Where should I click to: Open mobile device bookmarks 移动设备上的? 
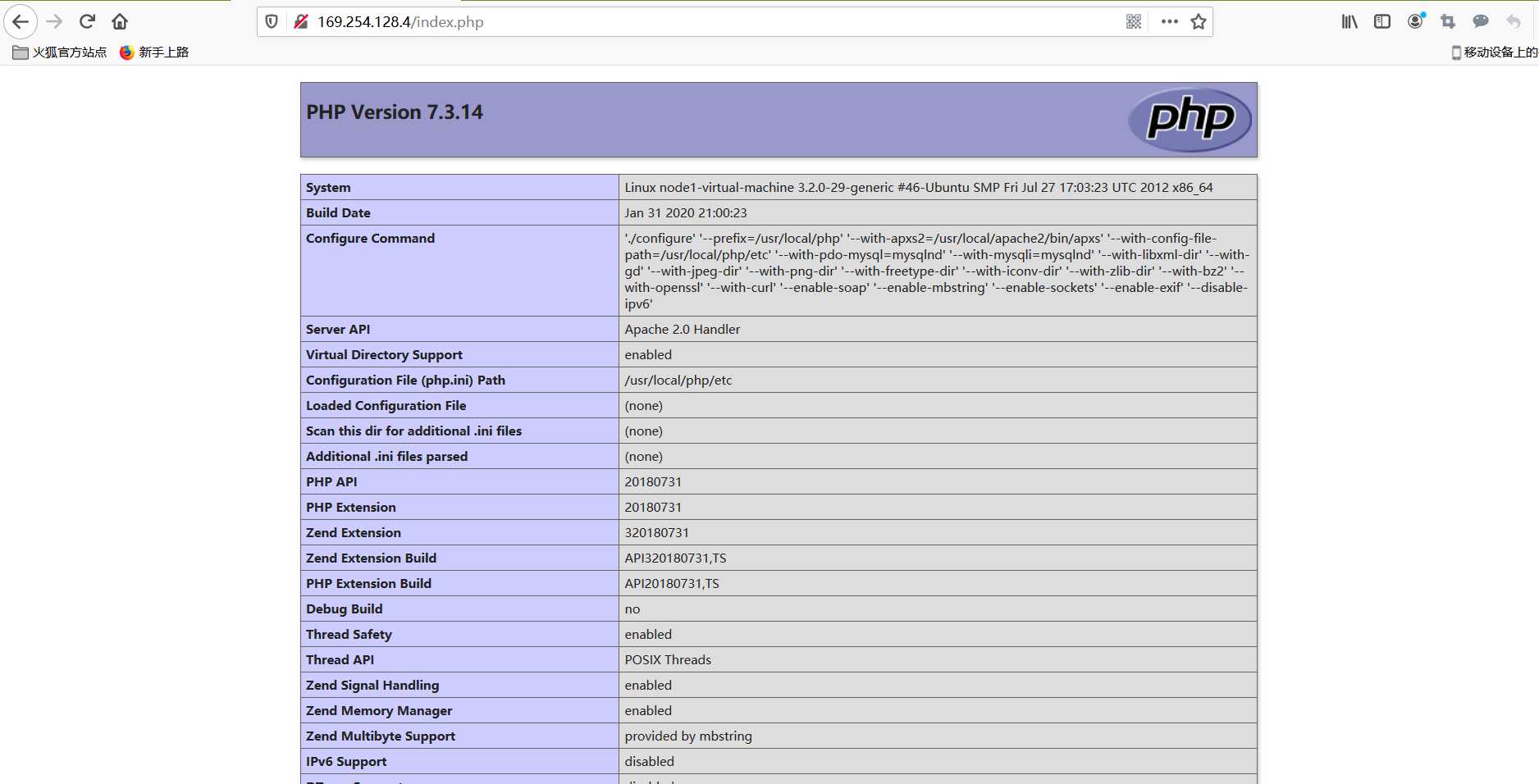point(1495,52)
